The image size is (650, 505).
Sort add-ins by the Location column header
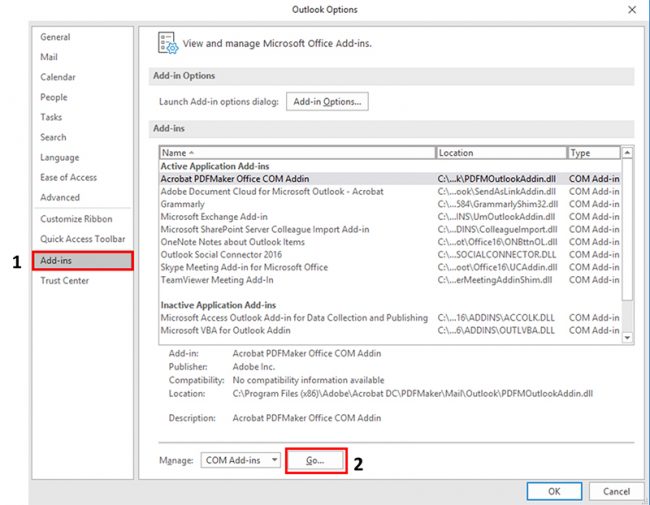click(501, 153)
